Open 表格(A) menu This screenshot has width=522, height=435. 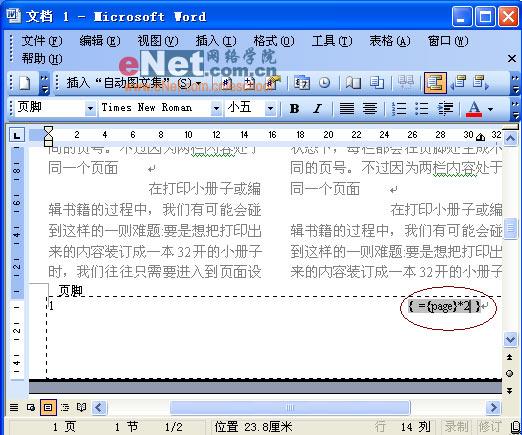pos(390,41)
